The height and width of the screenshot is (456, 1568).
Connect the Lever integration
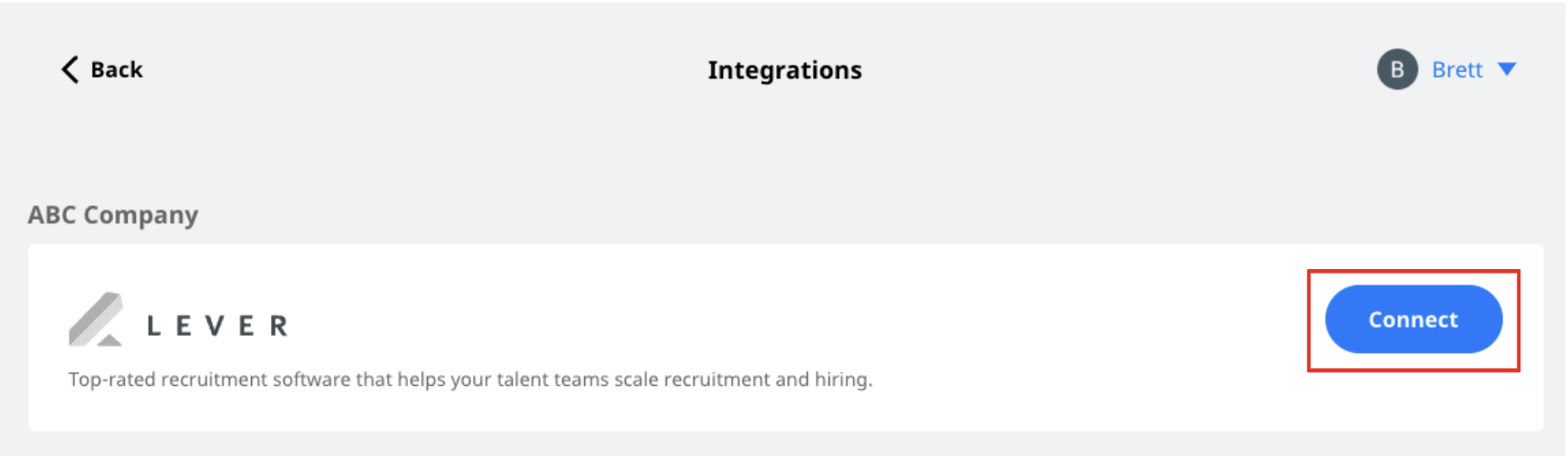1414,319
